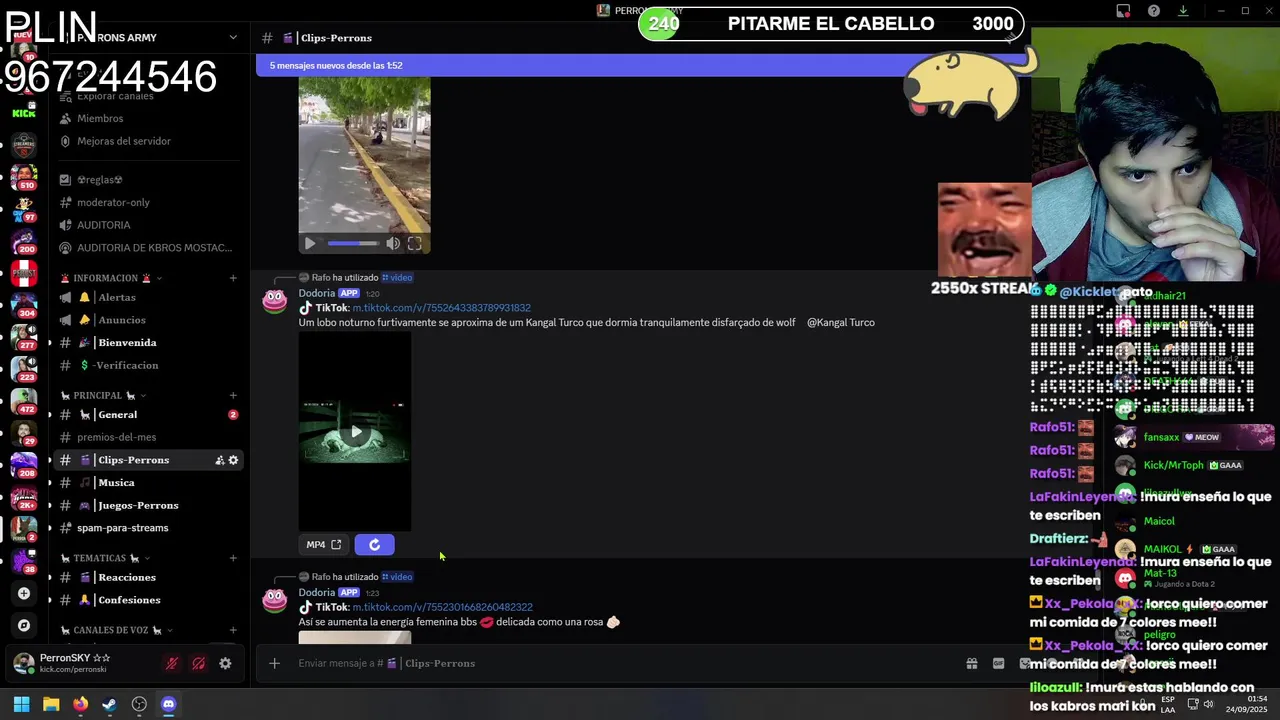Invite people icon on Clips-Perrons channel

click(219, 460)
